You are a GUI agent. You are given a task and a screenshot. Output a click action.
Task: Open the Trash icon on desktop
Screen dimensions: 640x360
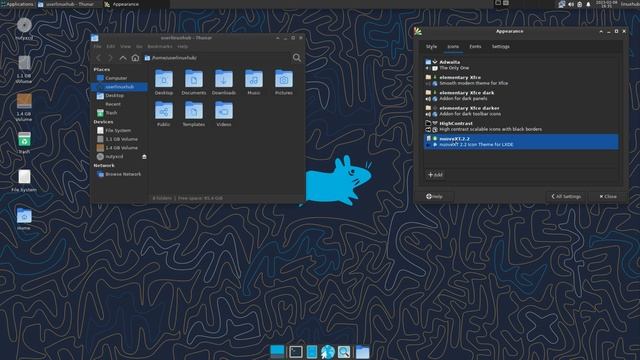24,142
